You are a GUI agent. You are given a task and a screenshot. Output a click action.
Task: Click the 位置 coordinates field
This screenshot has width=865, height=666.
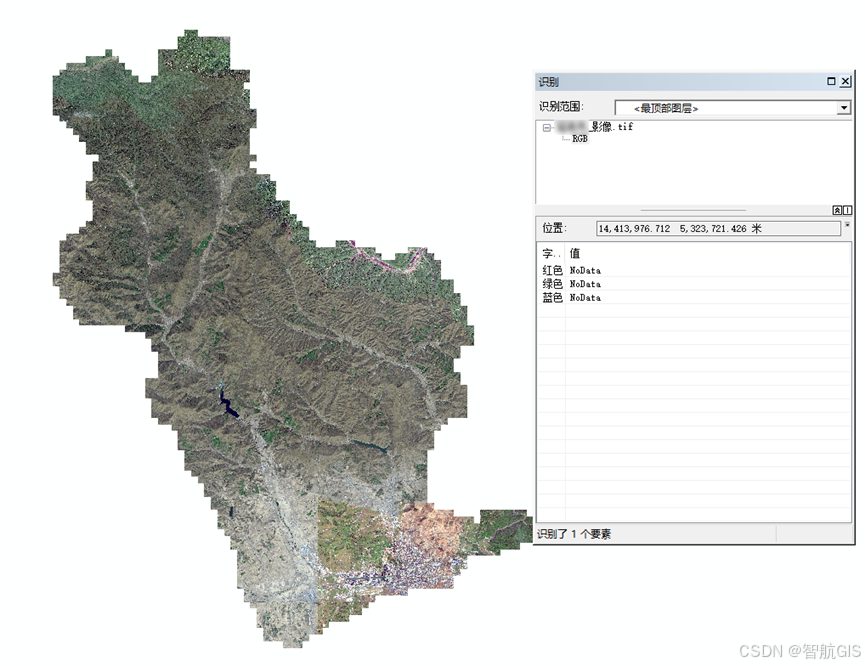point(718,228)
